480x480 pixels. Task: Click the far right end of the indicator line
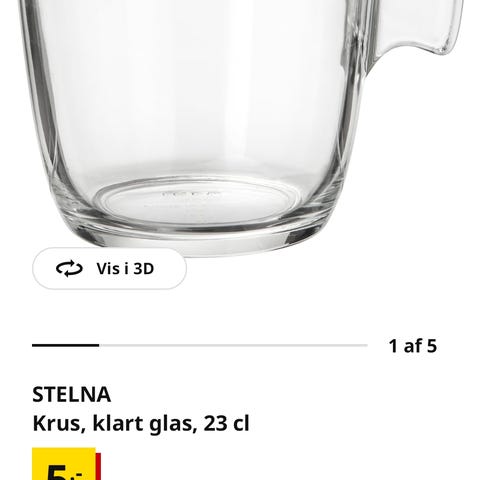coord(365,345)
